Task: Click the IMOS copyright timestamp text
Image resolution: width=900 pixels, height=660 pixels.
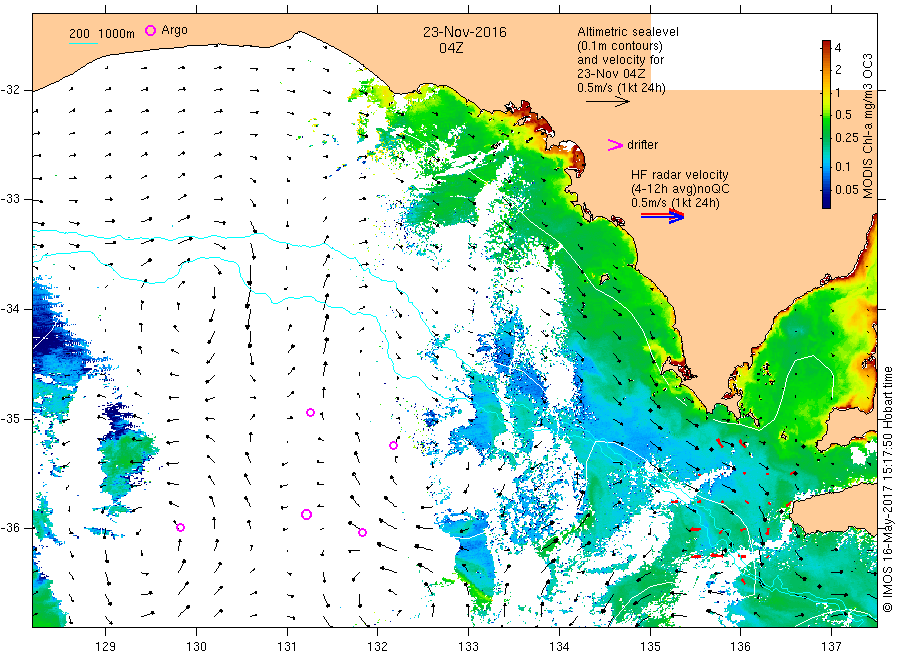Action: [x=888, y=488]
